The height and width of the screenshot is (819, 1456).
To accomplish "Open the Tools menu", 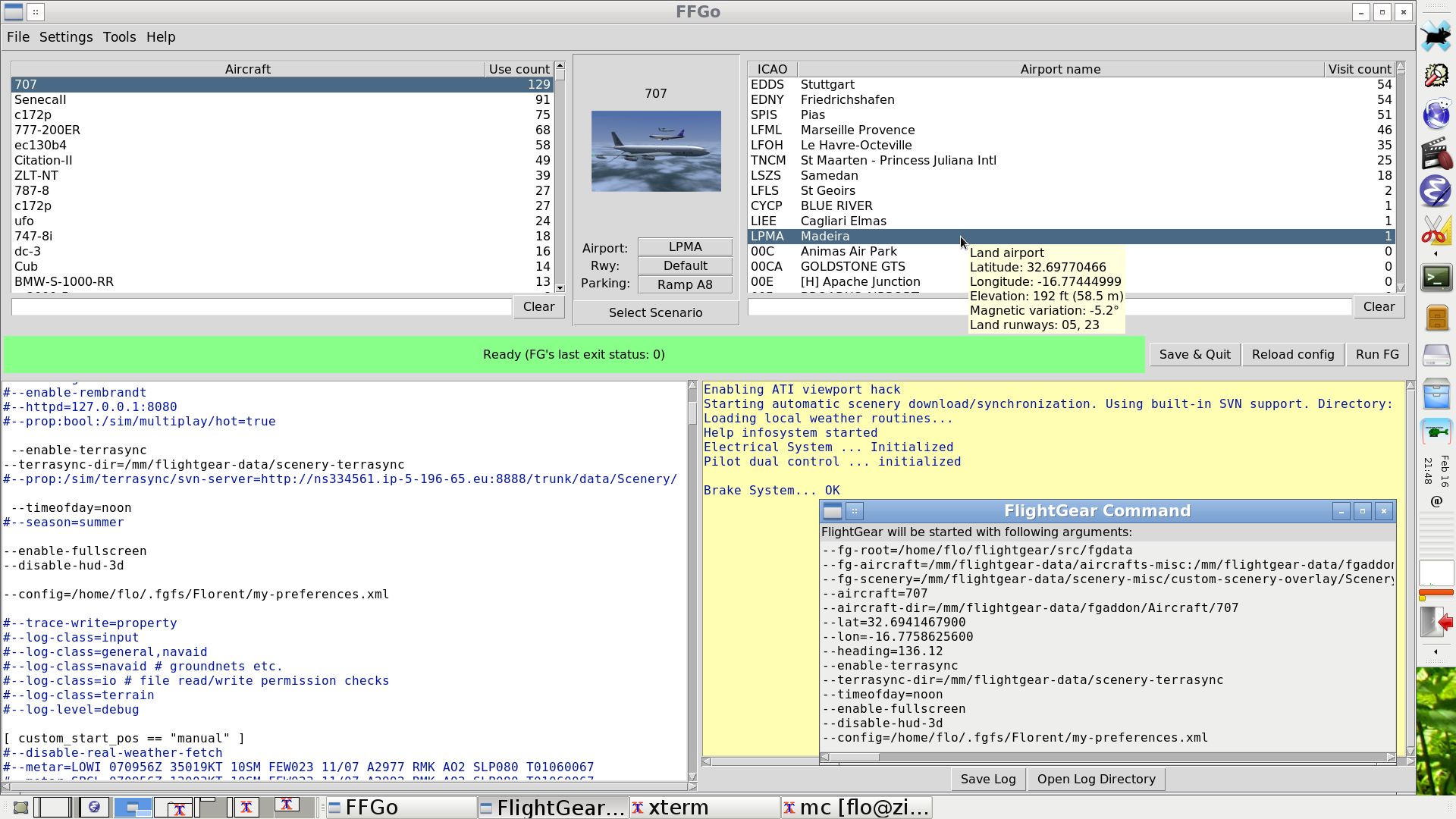I will pyautogui.click(x=120, y=37).
